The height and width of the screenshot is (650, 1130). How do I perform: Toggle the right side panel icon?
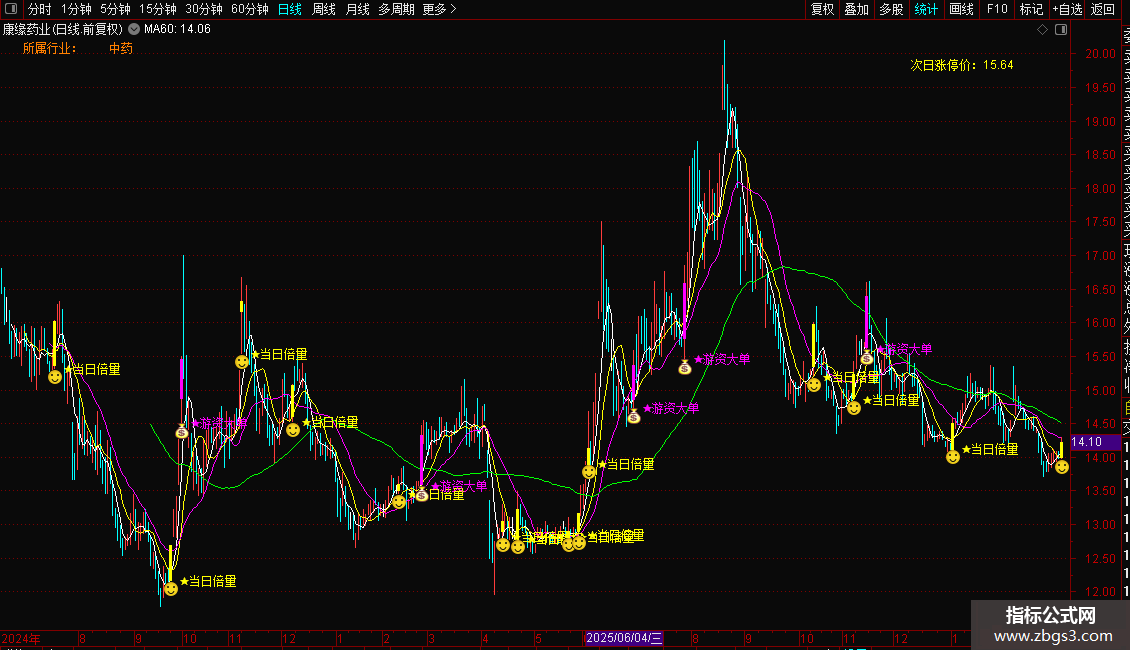1061,30
